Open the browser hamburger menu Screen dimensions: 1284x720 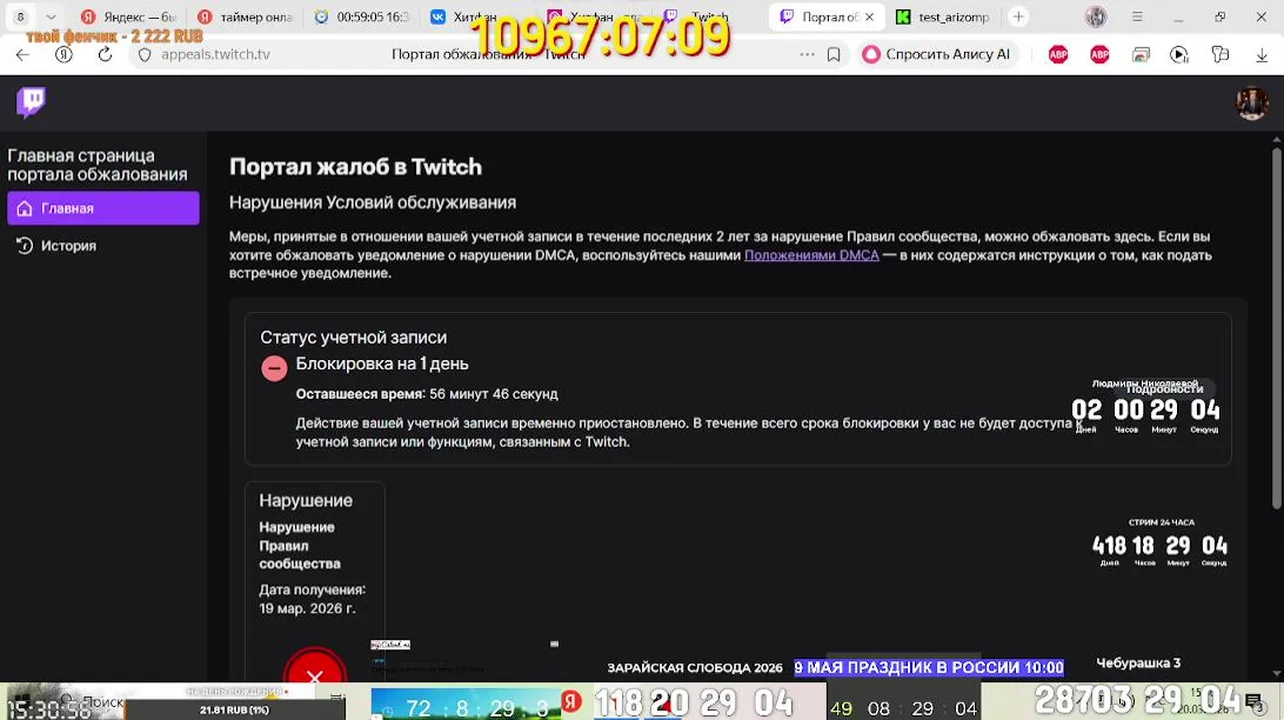coord(1137,17)
